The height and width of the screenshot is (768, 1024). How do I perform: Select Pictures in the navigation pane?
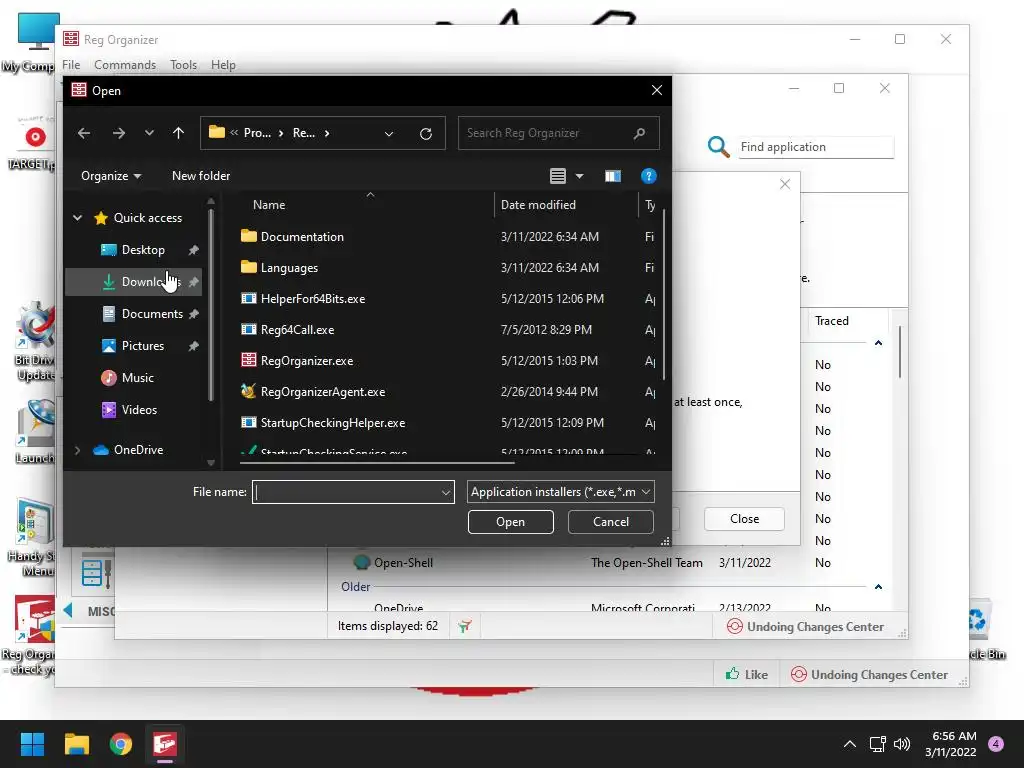[142, 345]
